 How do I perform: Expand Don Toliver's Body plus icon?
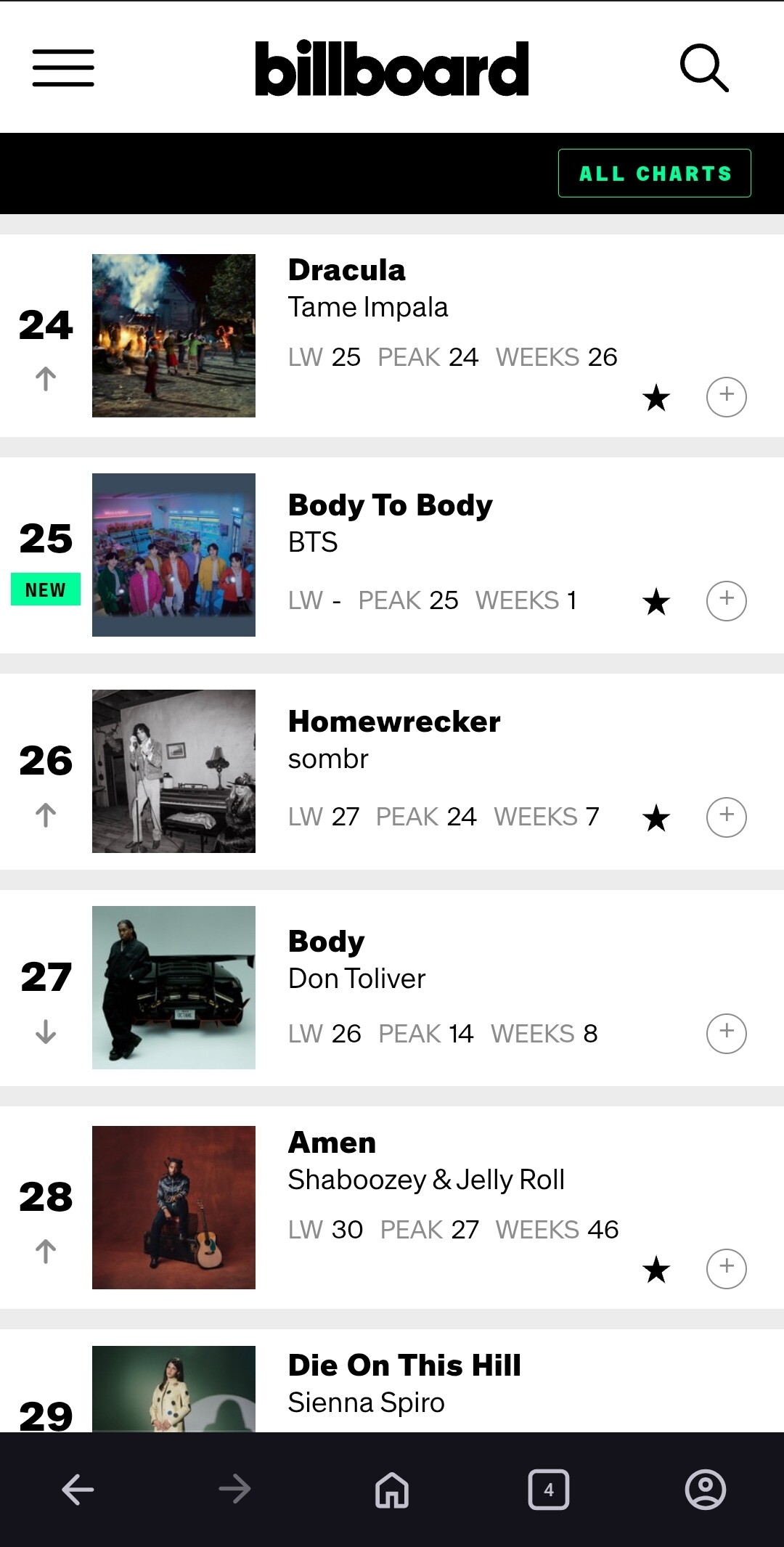(726, 1033)
